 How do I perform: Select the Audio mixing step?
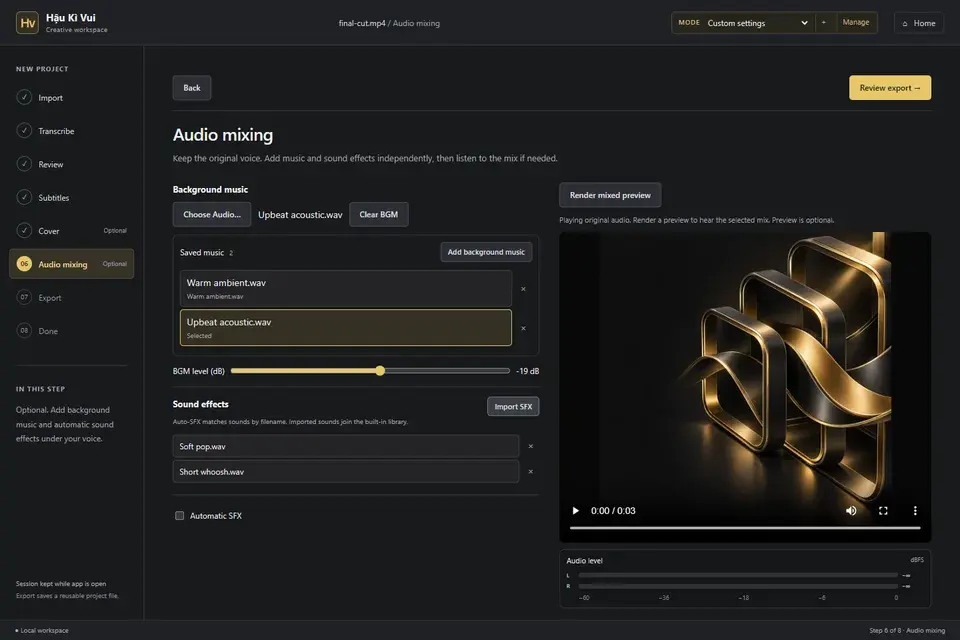coord(72,264)
